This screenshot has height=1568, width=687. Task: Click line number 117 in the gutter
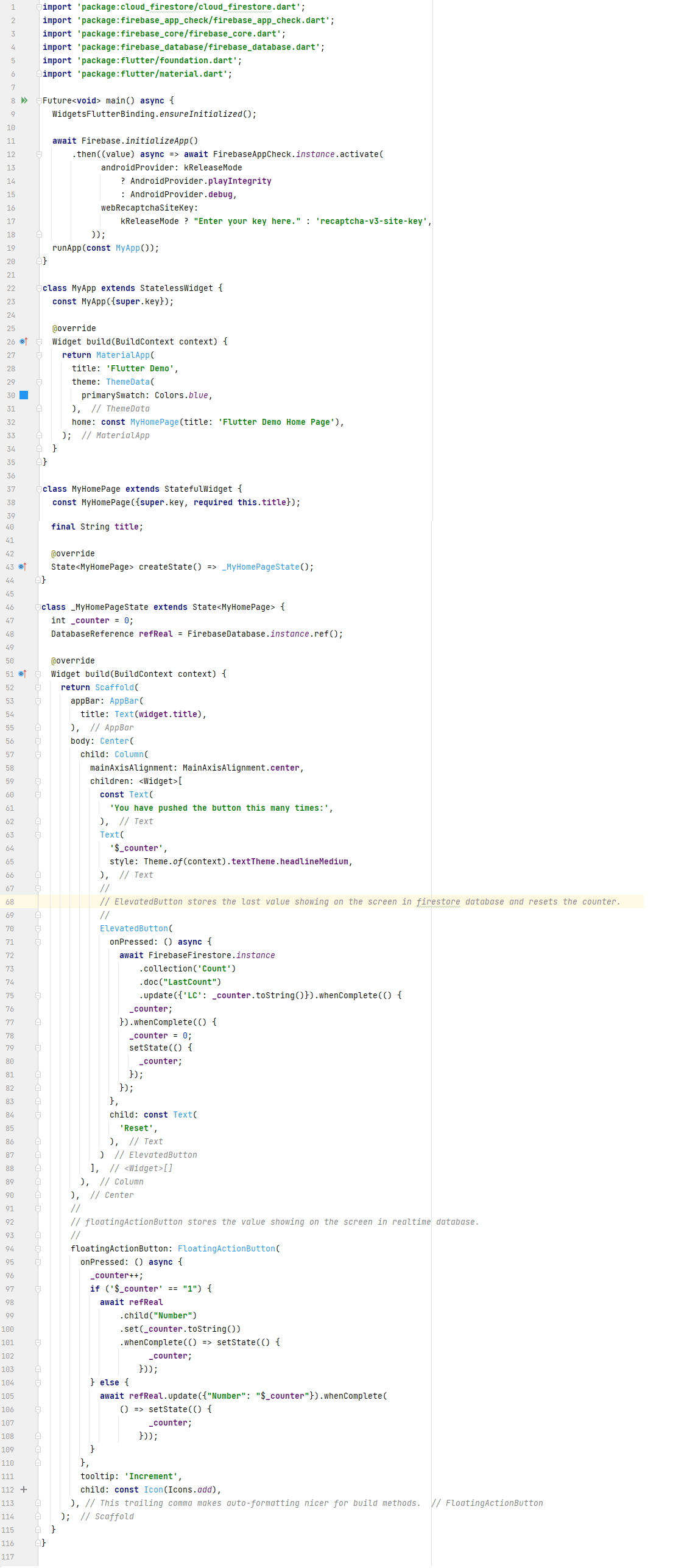(8, 1556)
